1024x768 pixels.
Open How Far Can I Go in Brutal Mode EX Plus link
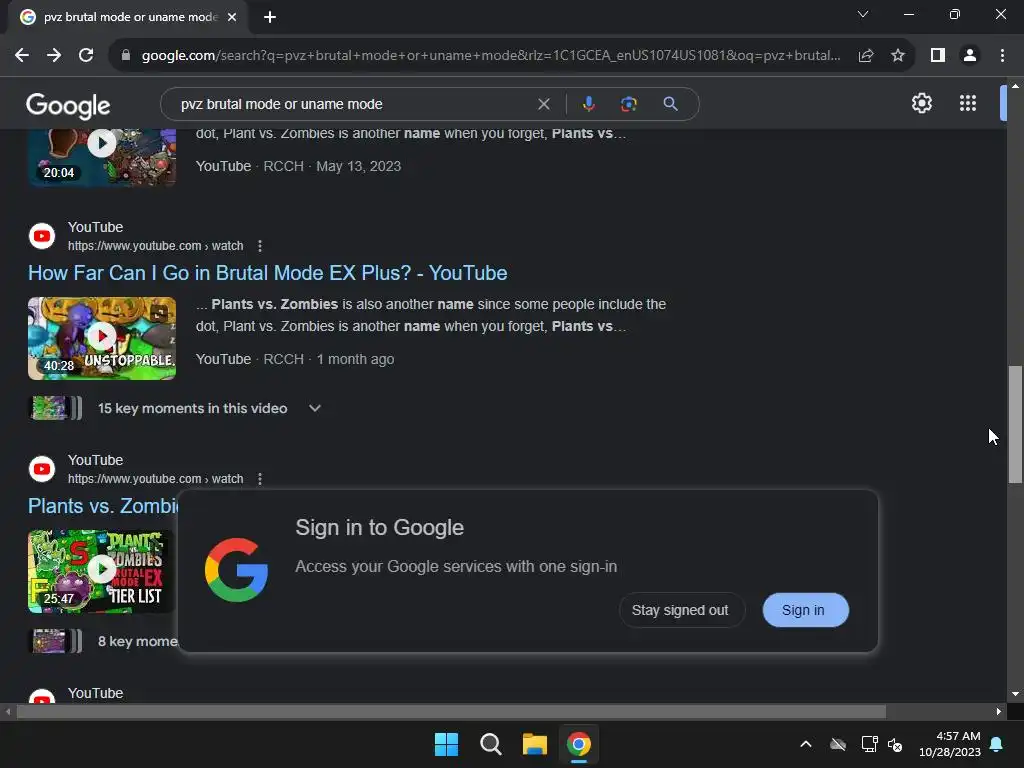(x=268, y=273)
